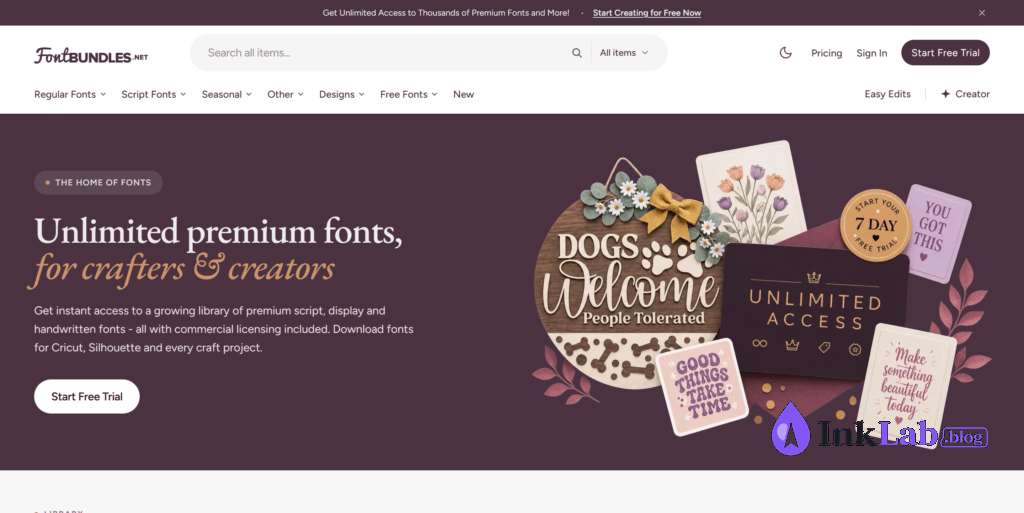
Task: Click the Sign In link
Action: coord(872,53)
